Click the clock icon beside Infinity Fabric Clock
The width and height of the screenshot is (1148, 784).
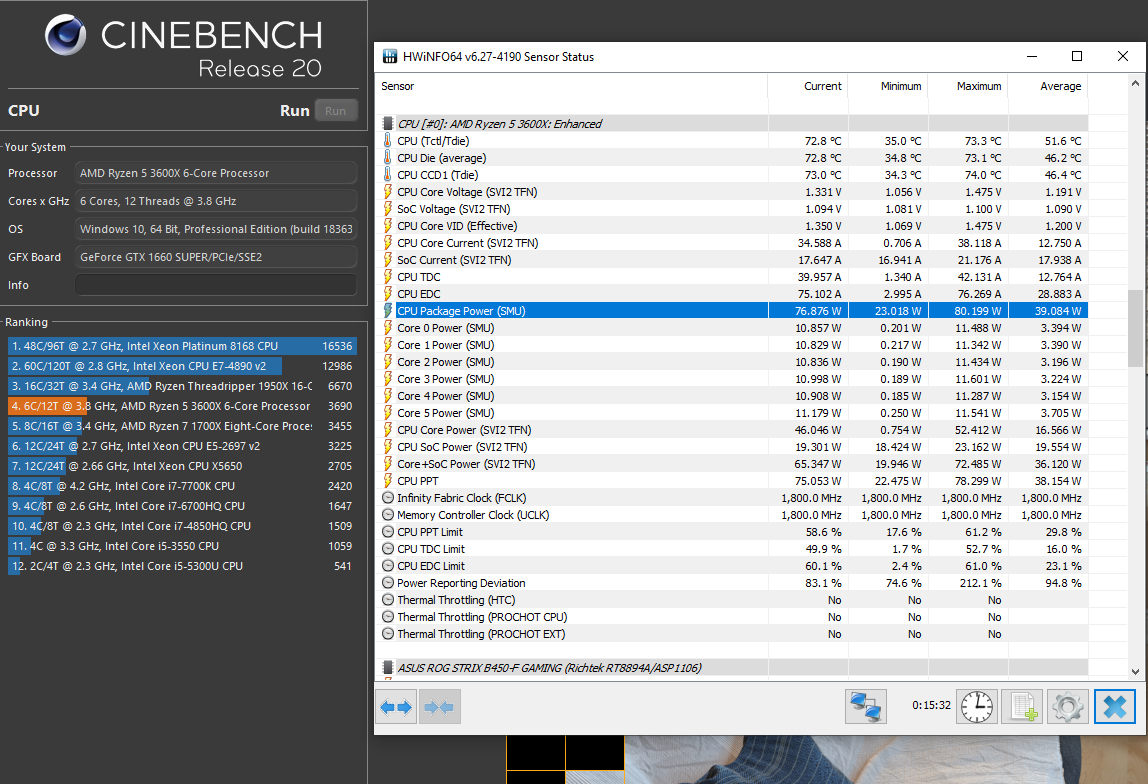point(388,498)
